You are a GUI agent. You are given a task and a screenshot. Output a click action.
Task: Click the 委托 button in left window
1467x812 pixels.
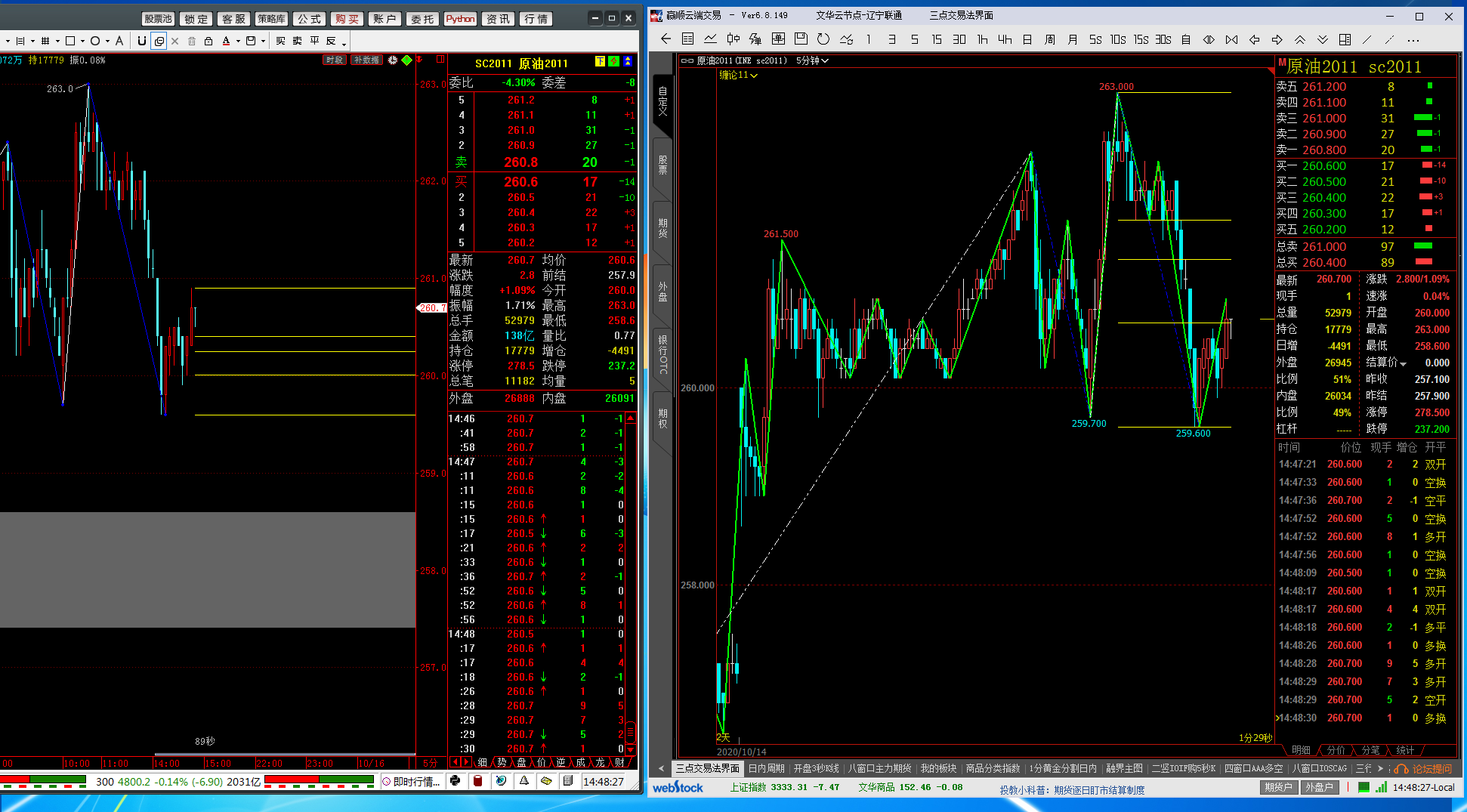(422, 19)
